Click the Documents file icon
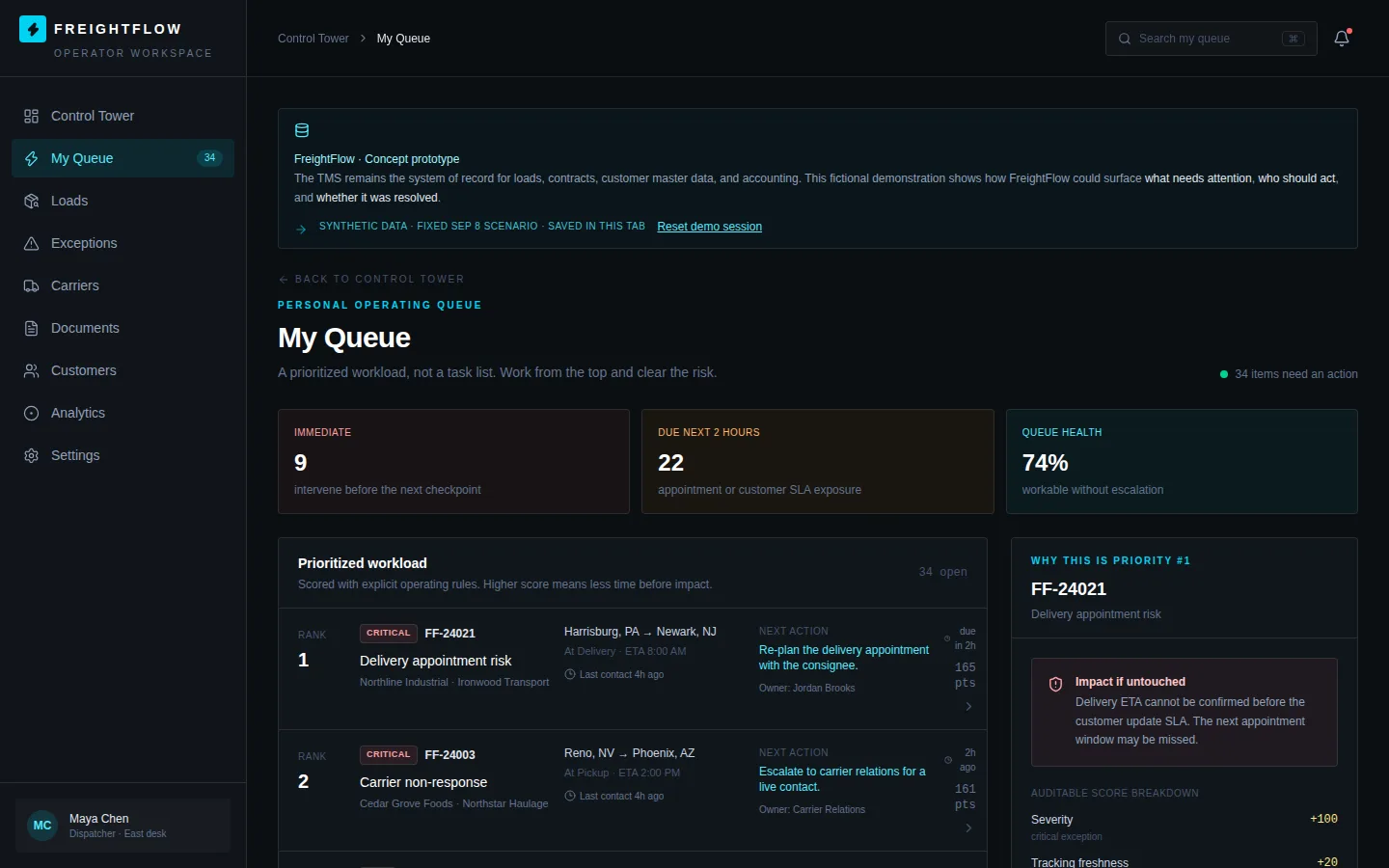 pyautogui.click(x=31, y=328)
